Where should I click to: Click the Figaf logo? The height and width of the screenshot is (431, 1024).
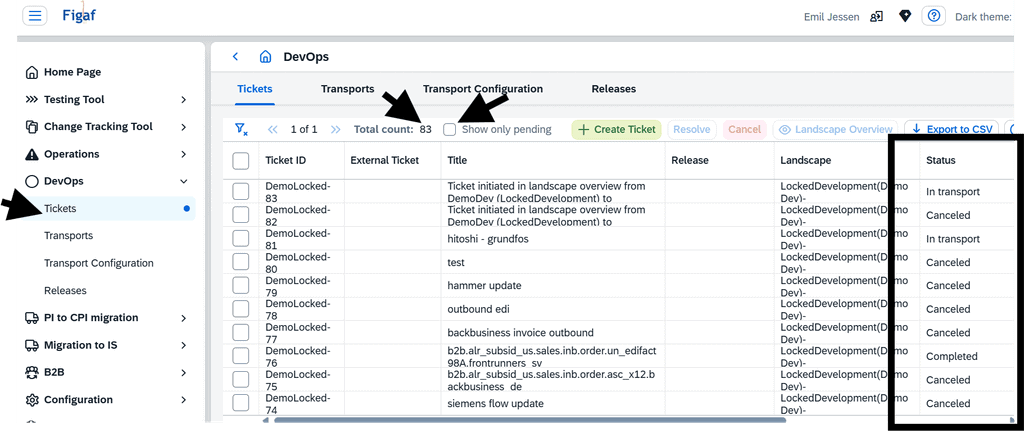78,16
